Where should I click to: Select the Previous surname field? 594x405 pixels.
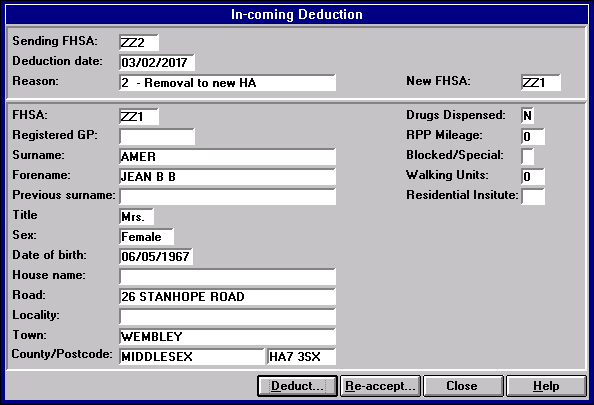[227, 197]
